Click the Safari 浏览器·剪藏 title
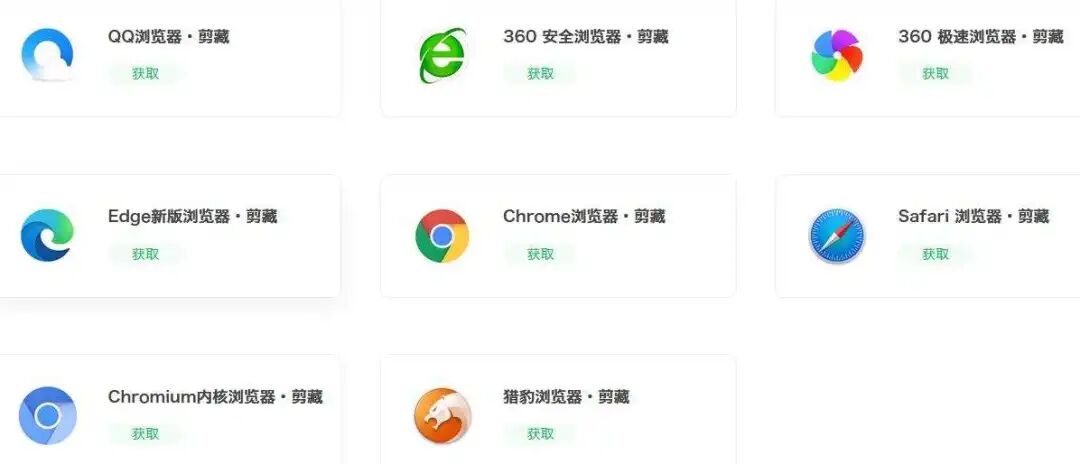This screenshot has width=1080, height=464. [973, 216]
